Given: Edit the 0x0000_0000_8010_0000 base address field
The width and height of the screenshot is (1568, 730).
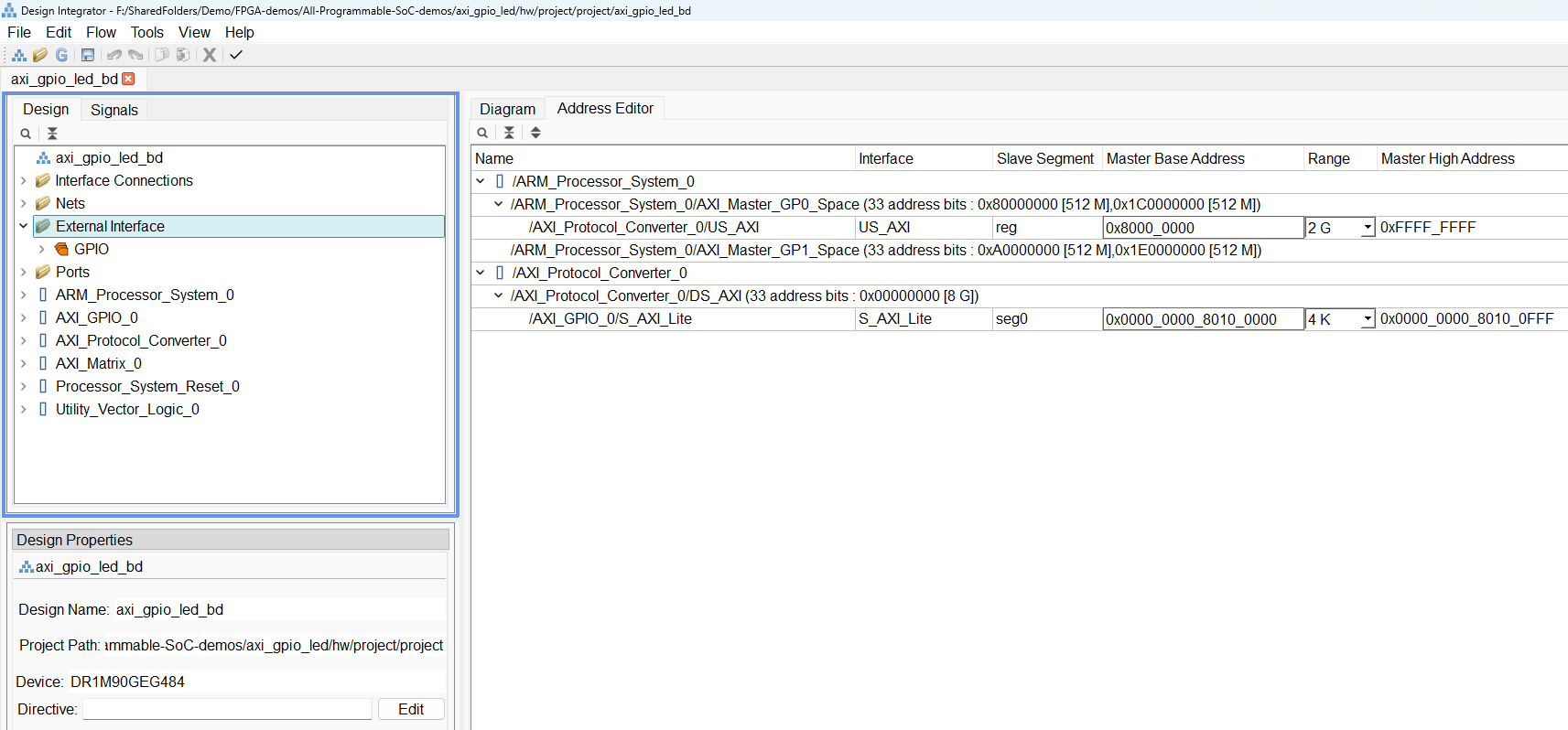Looking at the screenshot, I should tap(1203, 318).
